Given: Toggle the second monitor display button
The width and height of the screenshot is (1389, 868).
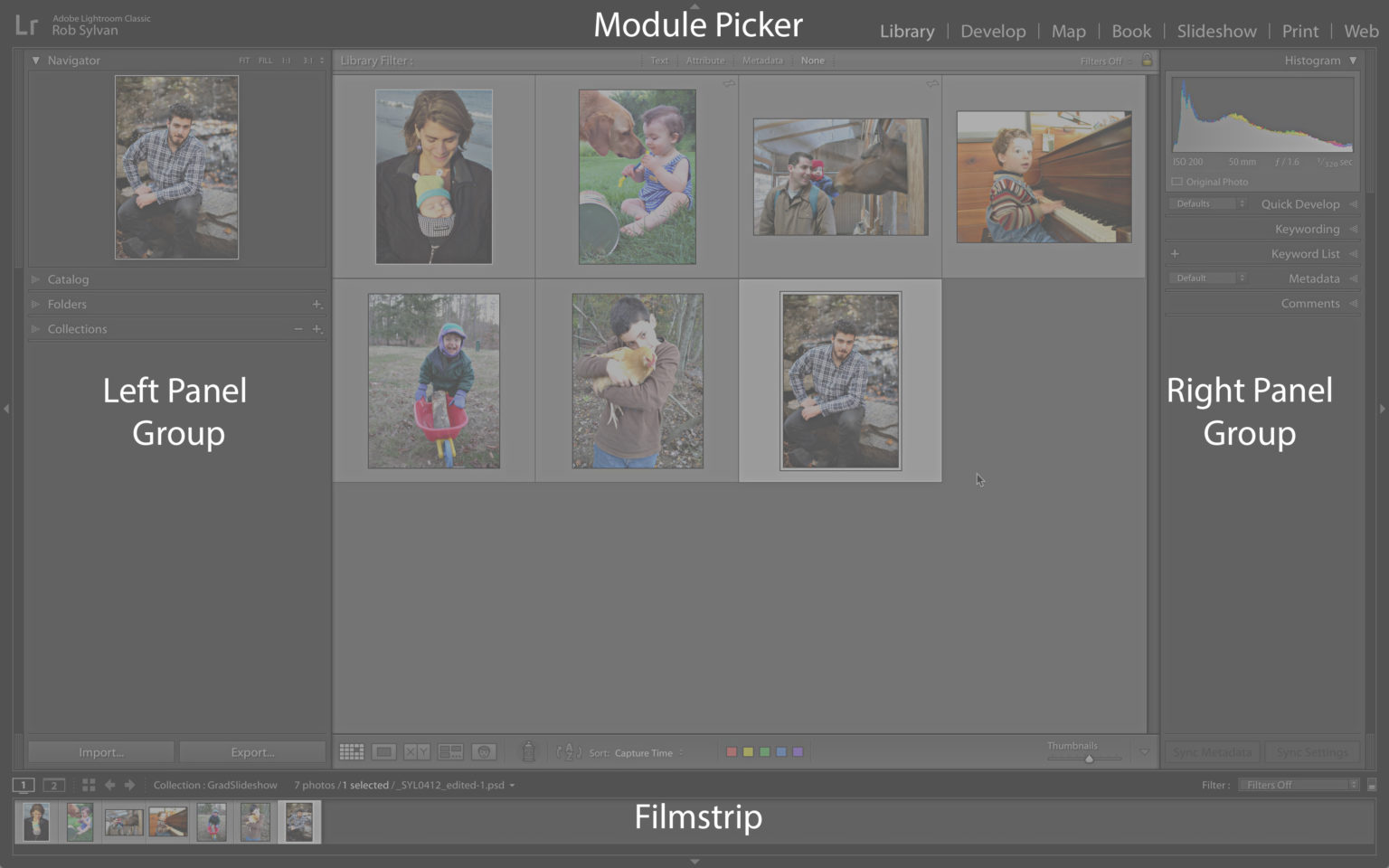Looking at the screenshot, I should [54, 785].
